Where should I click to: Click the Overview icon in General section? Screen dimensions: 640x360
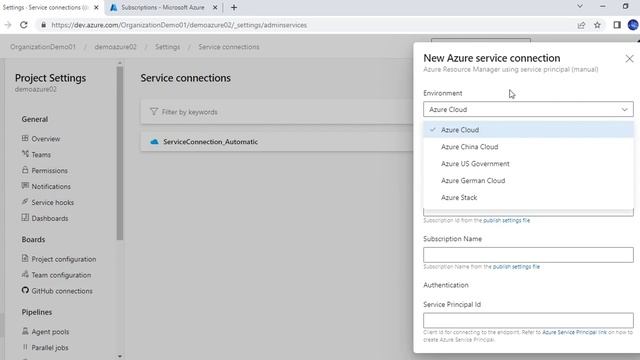click(x=25, y=138)
